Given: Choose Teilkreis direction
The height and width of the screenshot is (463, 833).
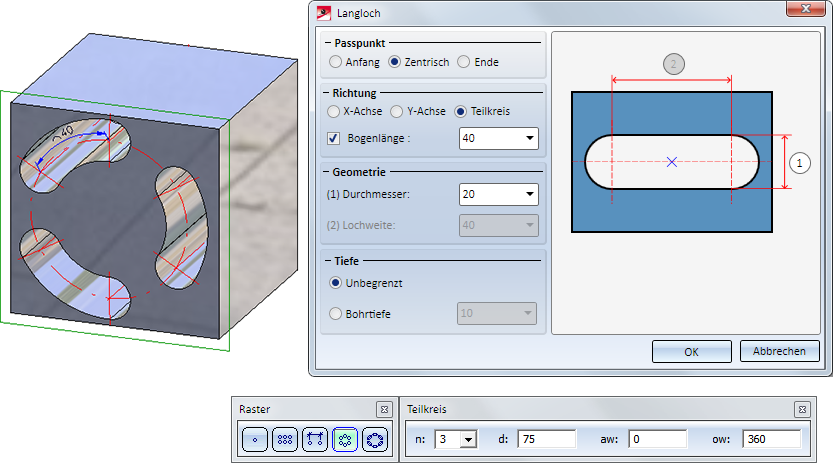Looking at the screenshot, I should tap(460, 112).
